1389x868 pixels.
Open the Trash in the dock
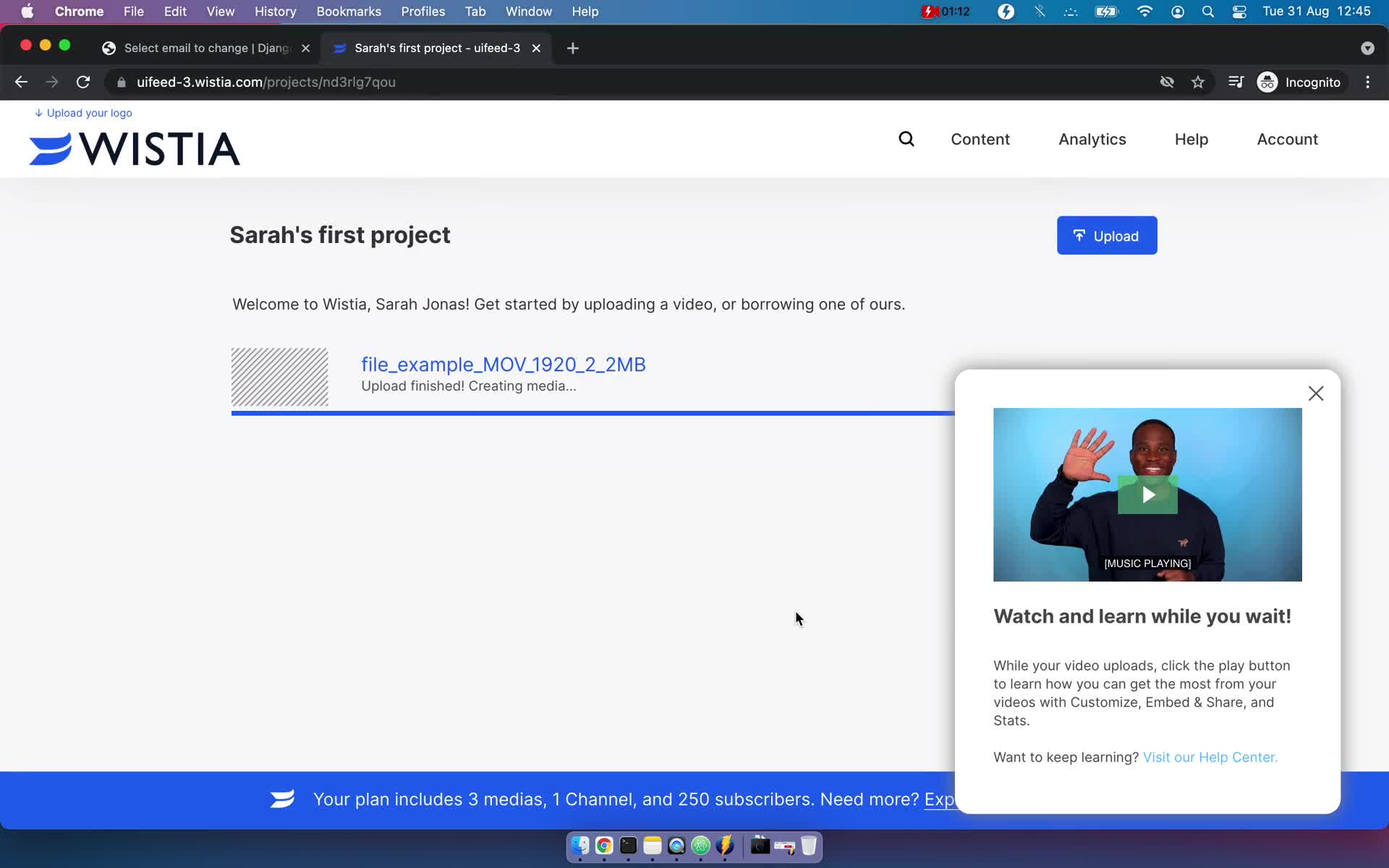tap(809, 845)
